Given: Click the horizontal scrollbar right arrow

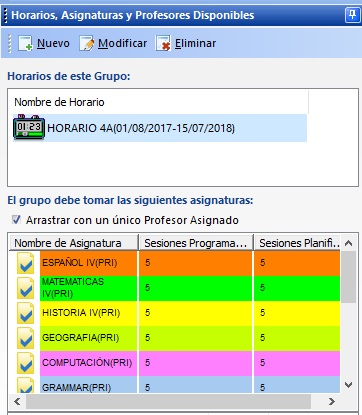Looking at the screenshot, I should click(331, 402).
